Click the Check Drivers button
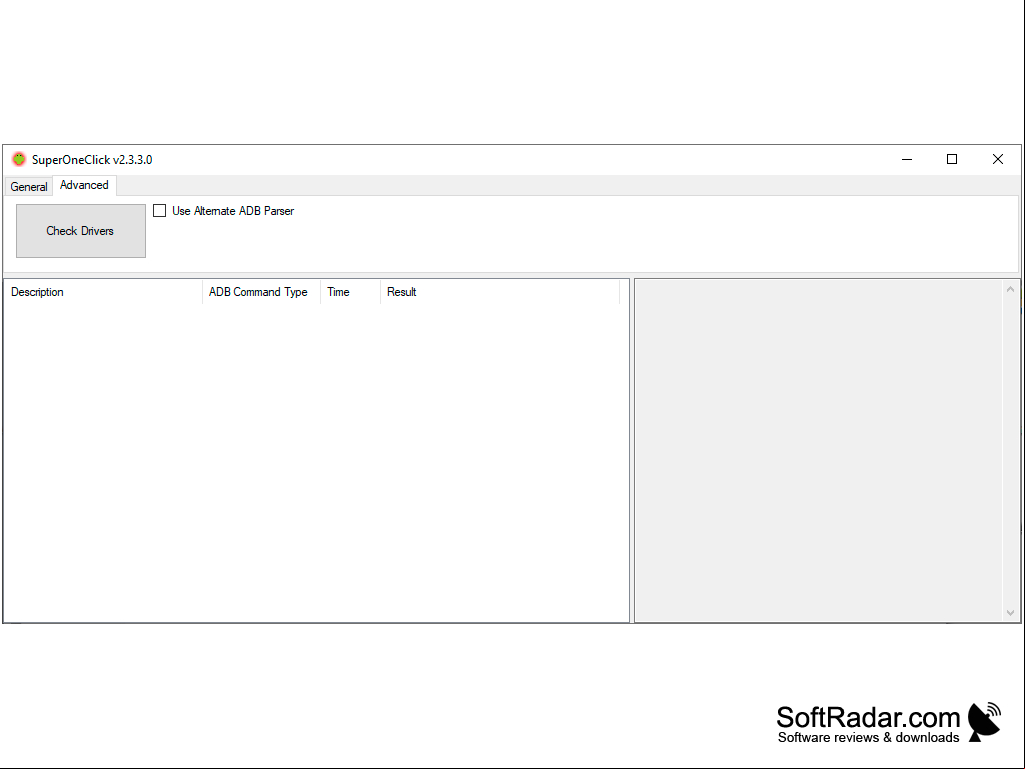The width and height of the screenshot is (1025, 769). coord(81,231)
